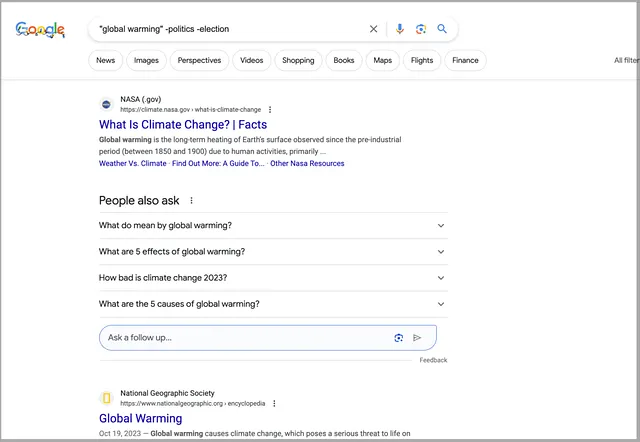Click the nationalgeographic.org URL text

[192, 403]
